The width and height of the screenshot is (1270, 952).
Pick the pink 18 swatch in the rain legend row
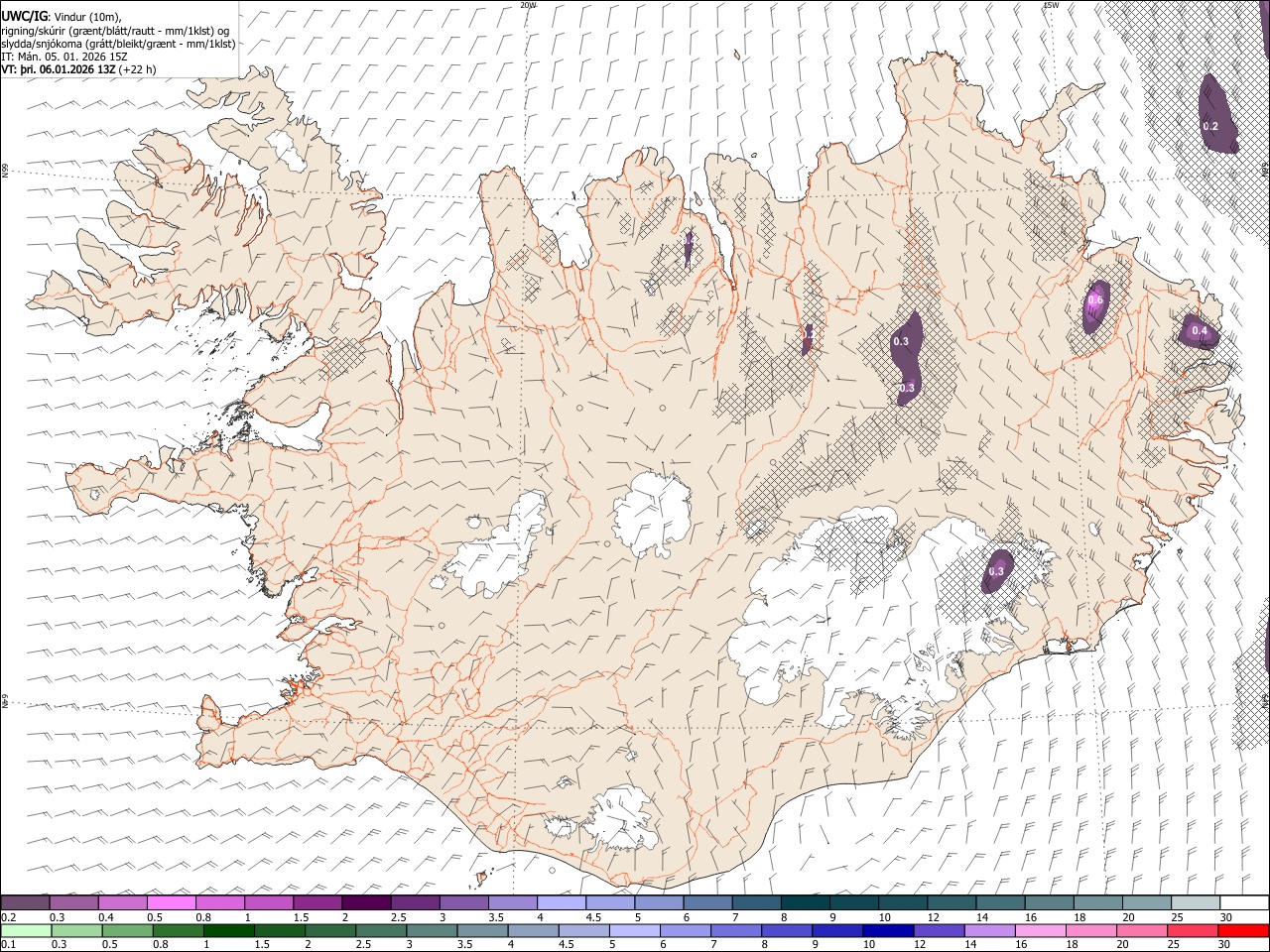tap(1090, 930)
